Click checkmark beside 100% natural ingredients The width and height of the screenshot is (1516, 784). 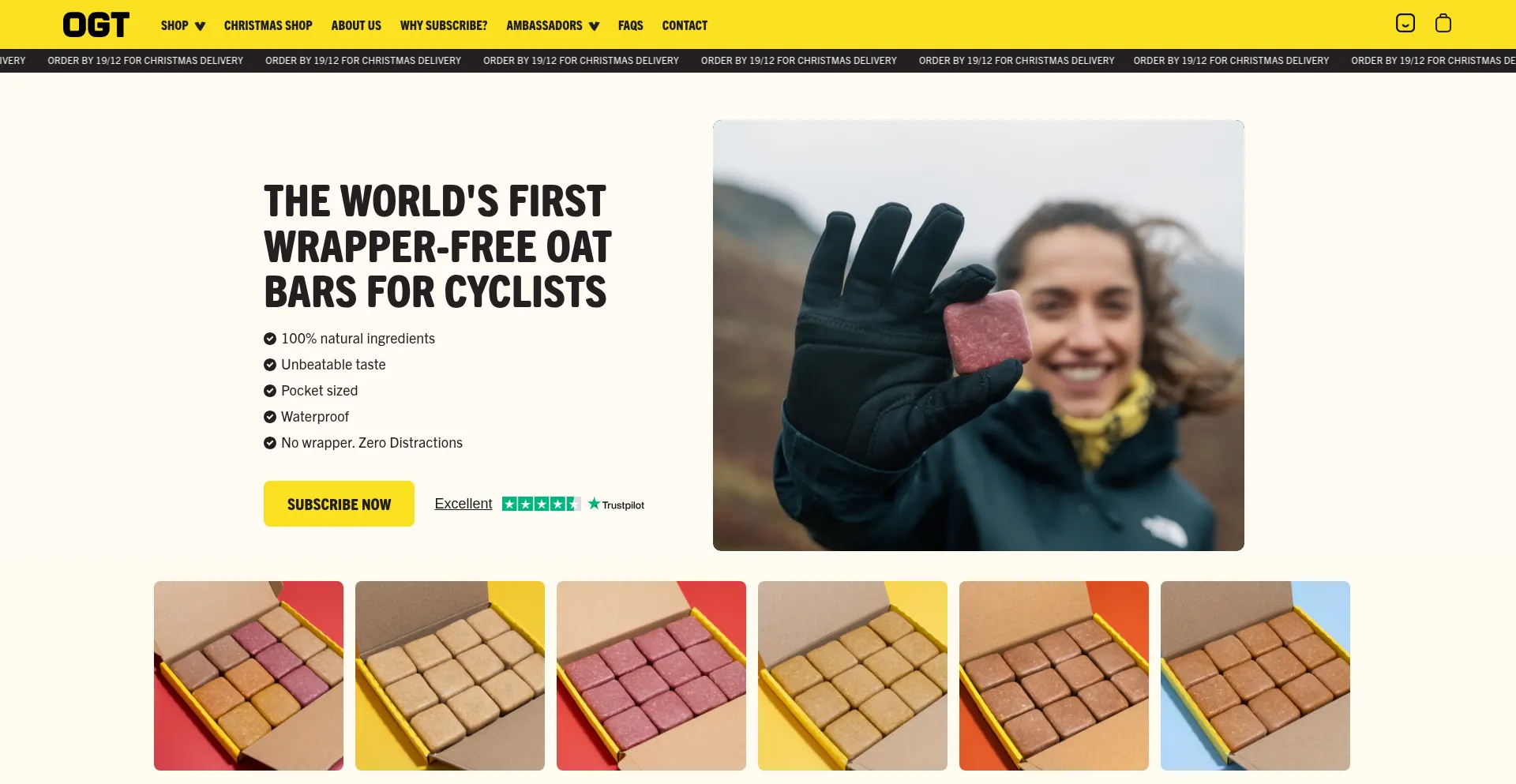[x=270, y=339]
